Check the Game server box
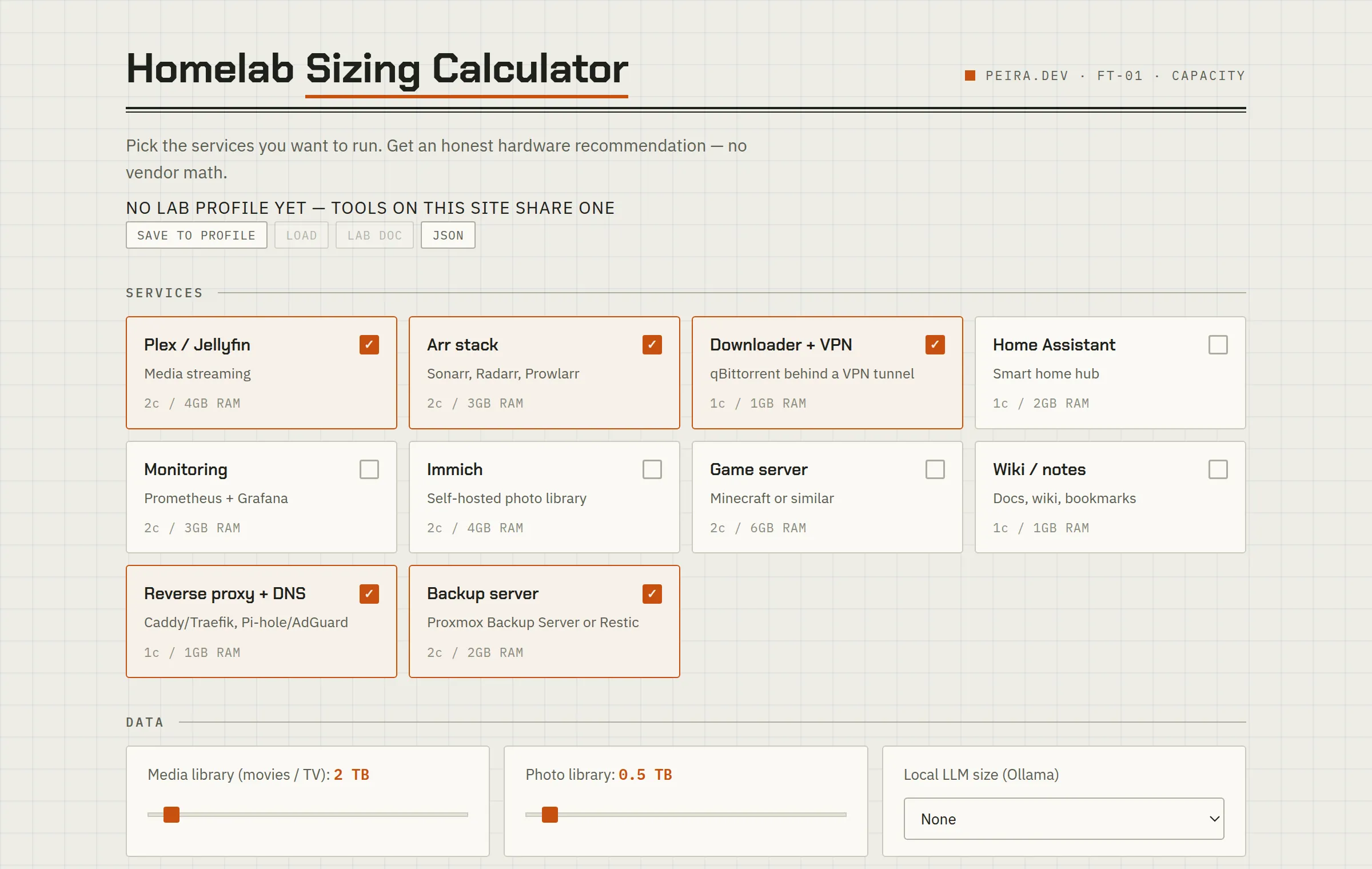Viewport: 1372px width, 869px height. pos(935,469)
